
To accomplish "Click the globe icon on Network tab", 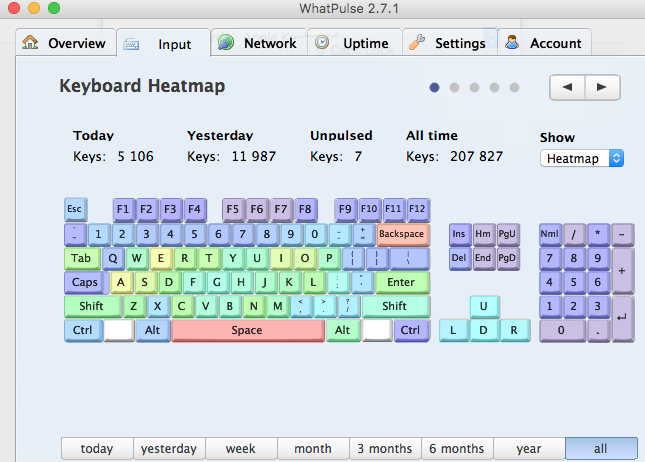I will pos(226,42).
